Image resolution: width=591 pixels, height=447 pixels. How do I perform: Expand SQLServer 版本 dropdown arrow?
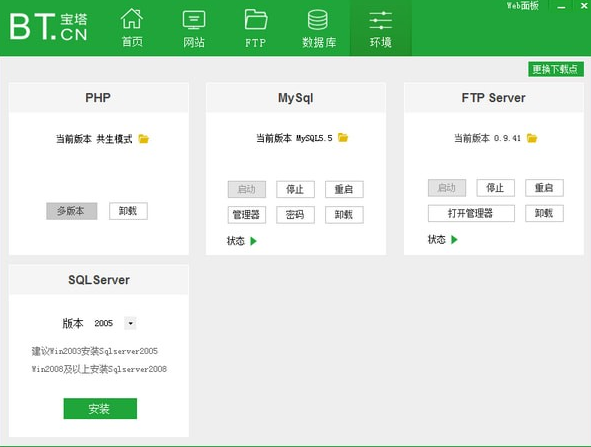click(x=130, y=323)
